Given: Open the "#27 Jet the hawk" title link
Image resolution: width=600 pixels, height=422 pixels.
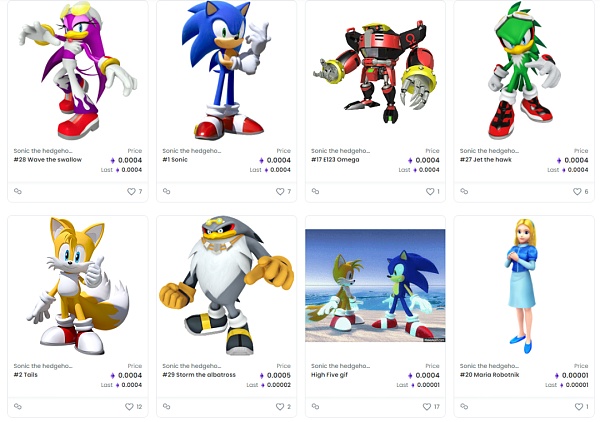Looking at the screenshot, I should pos(488,160).
